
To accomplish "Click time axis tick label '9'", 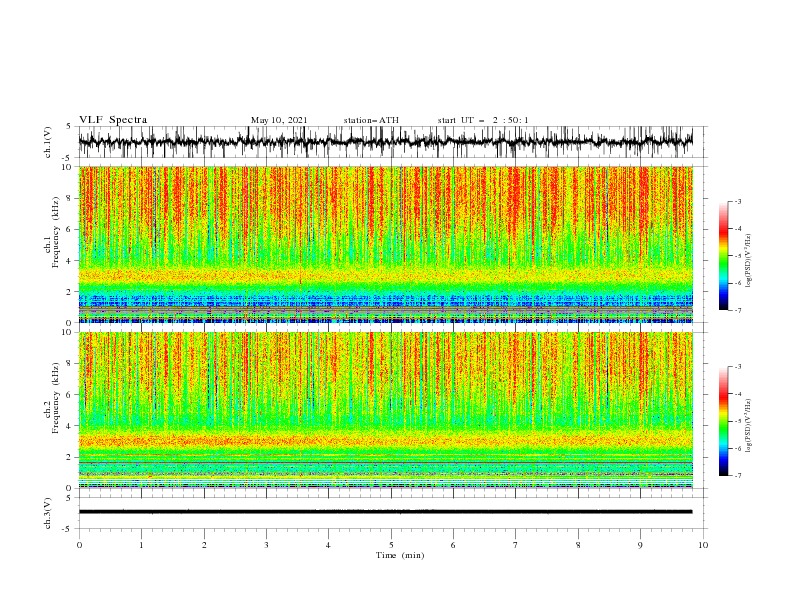I will pos(640,545).
